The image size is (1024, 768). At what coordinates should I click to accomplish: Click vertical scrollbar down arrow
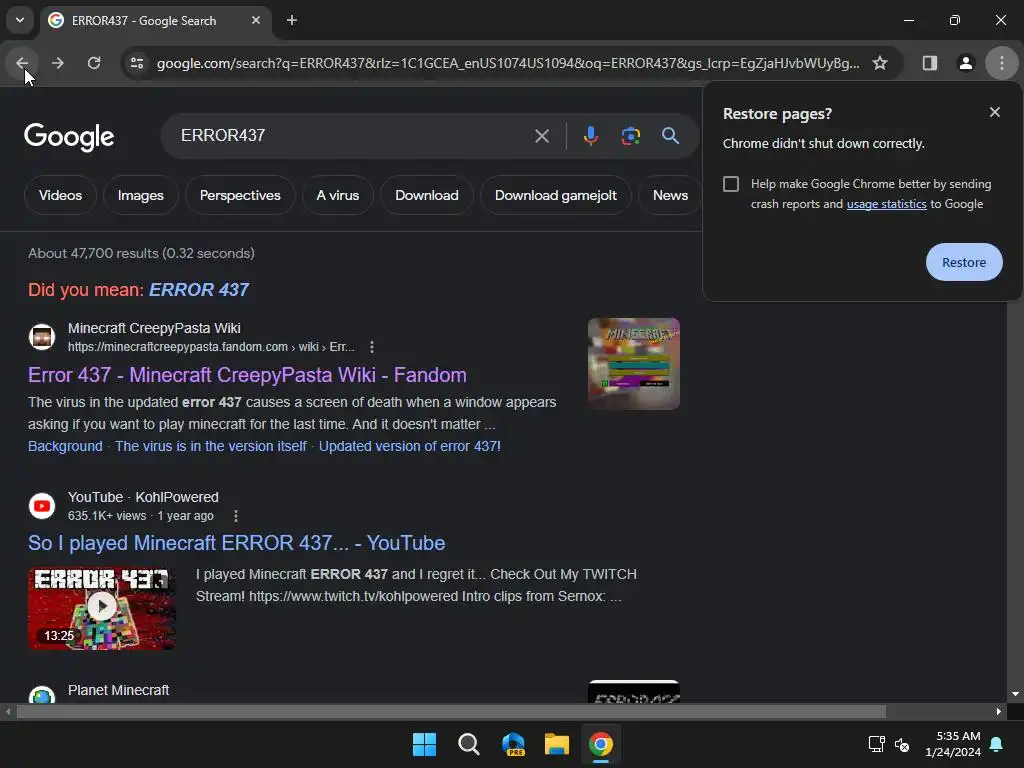point(1015,694)
